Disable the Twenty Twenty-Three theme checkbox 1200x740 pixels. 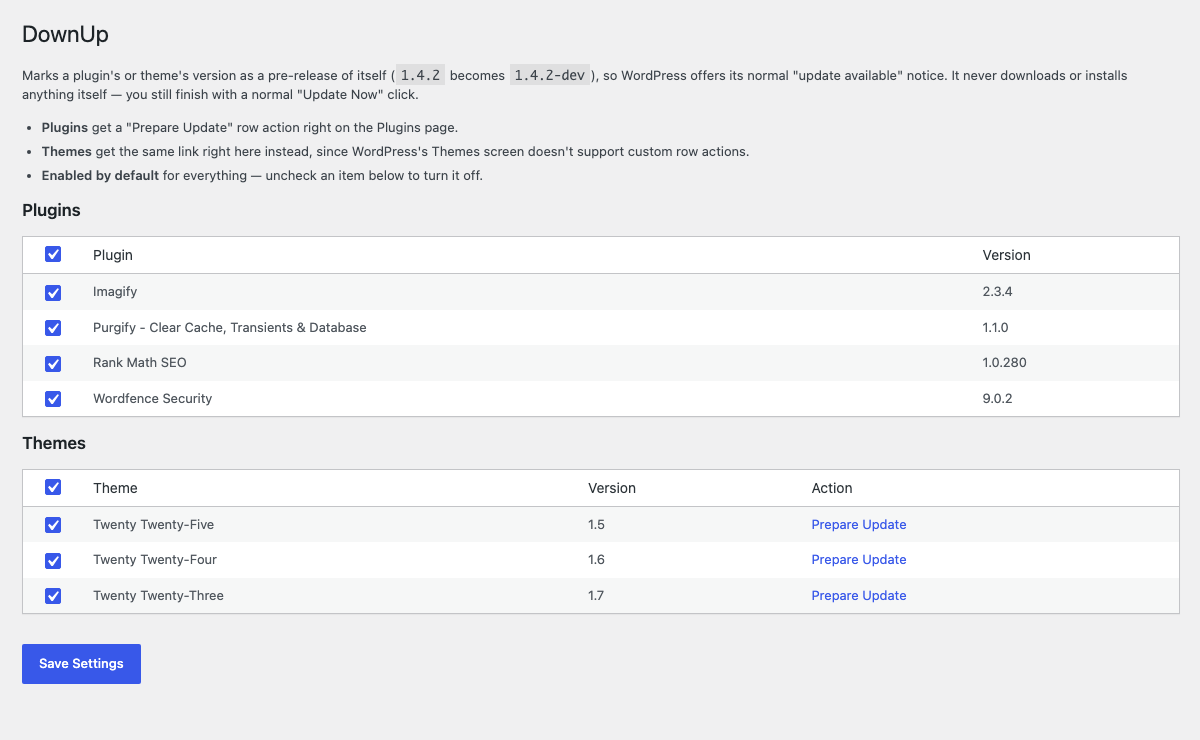click(53, 596)
